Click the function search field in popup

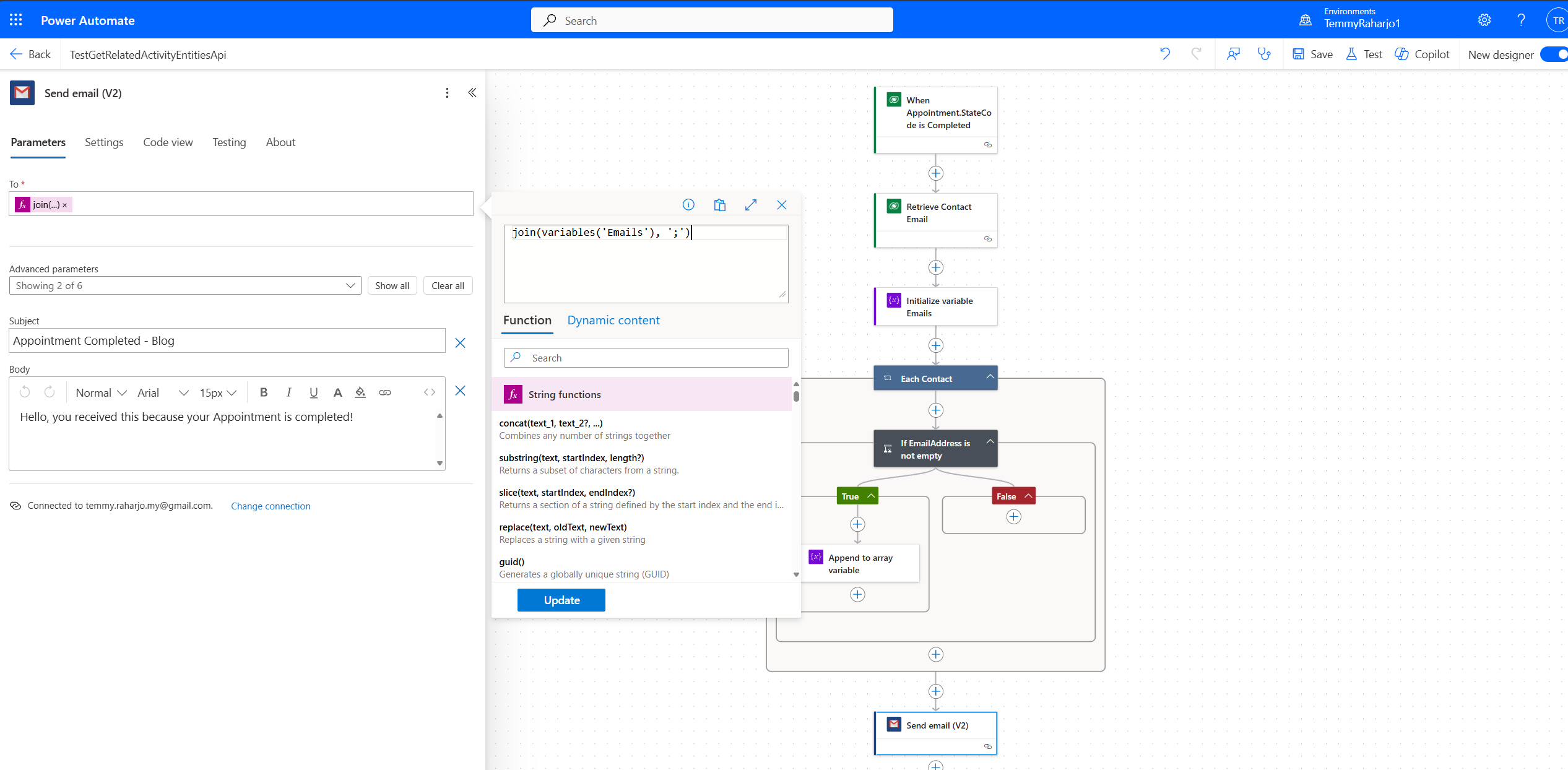646,358
